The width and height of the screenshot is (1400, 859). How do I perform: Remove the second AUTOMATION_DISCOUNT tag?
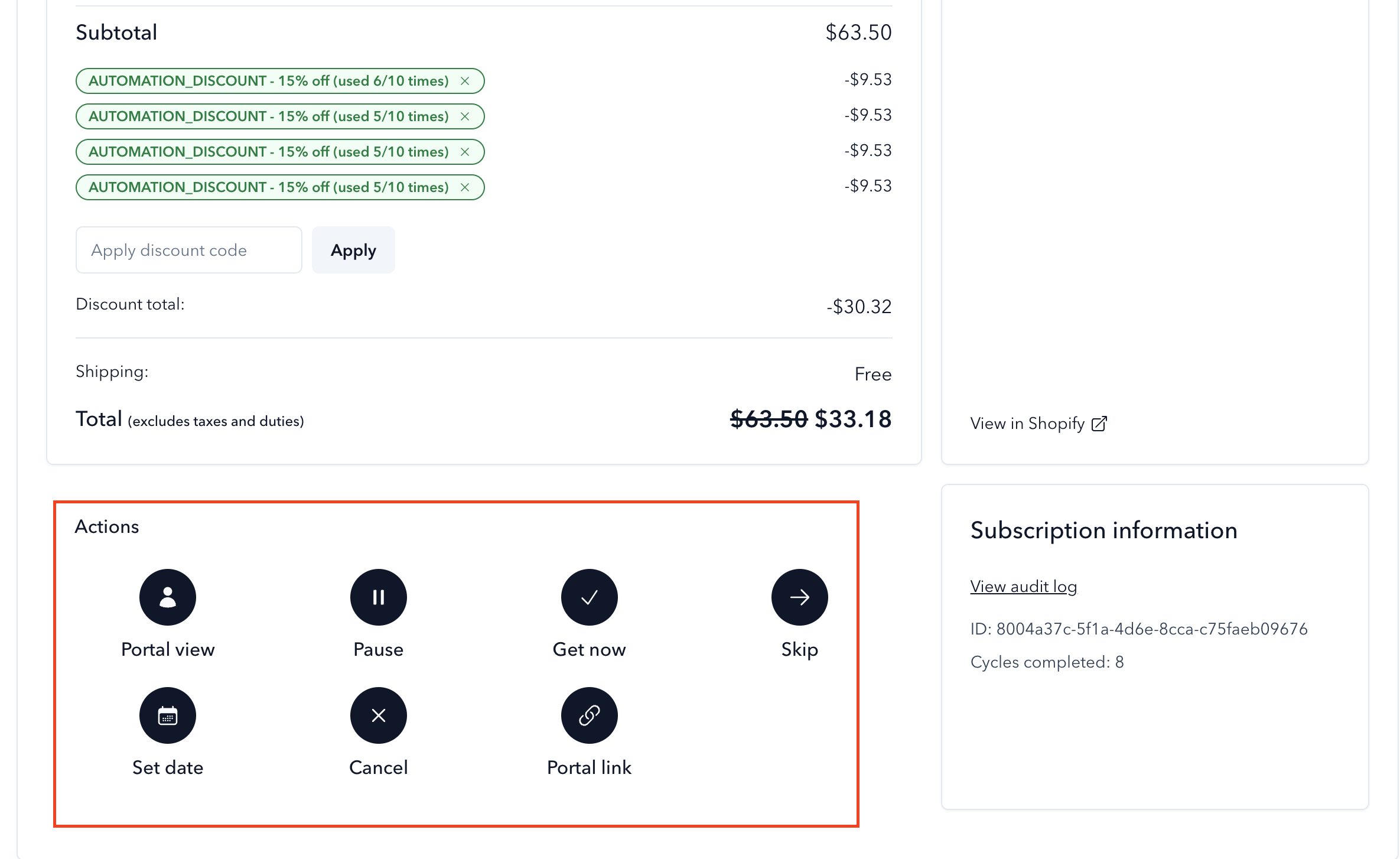point(465,116)
